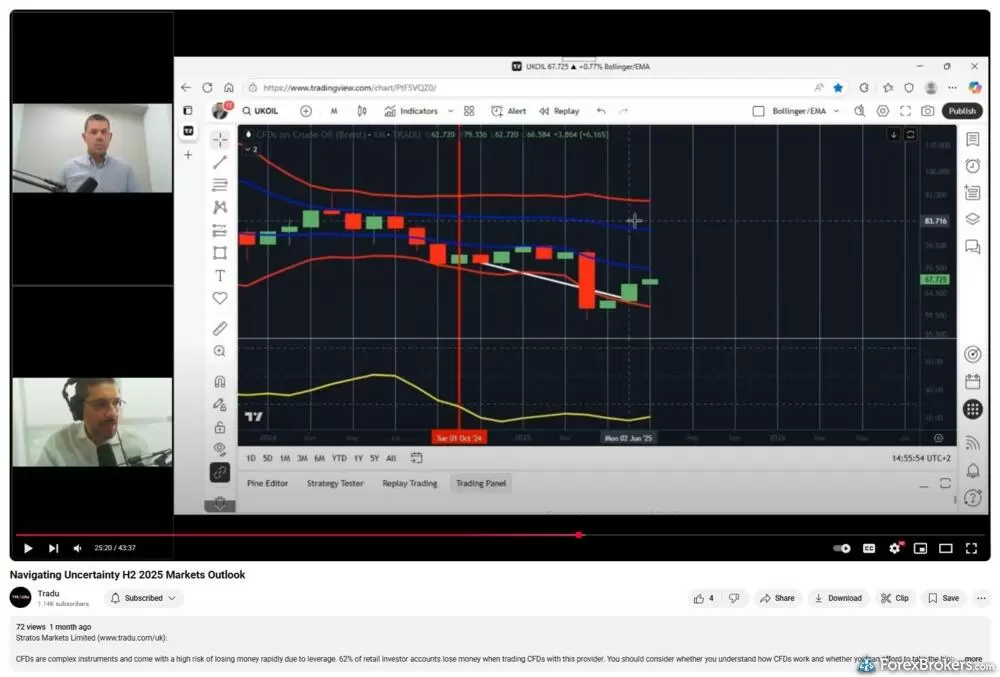Select the 6M date range

click(x=320, y=458)
